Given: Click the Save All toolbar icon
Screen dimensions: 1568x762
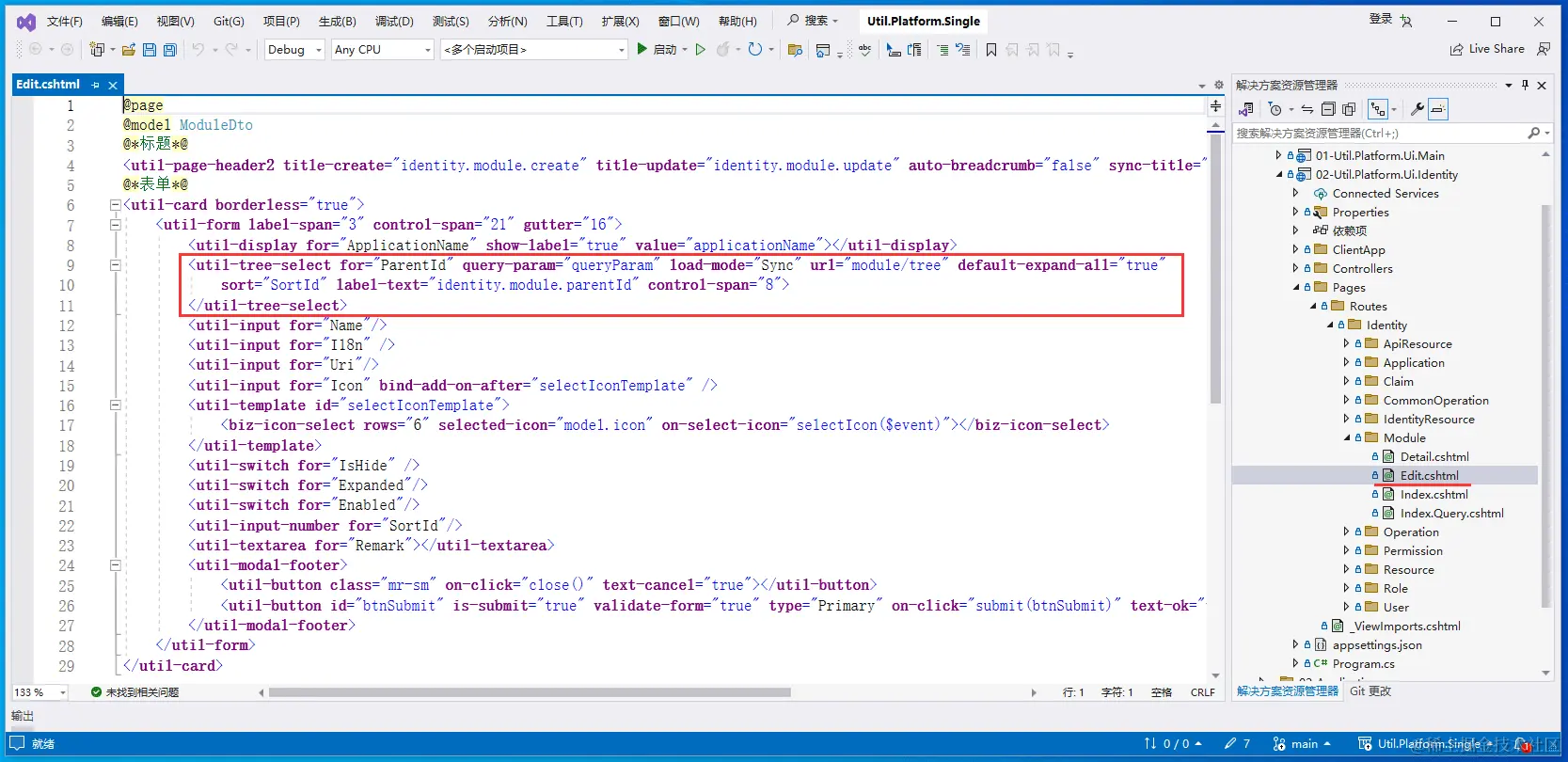Looking at the screenshot, I should pos(170,49).
